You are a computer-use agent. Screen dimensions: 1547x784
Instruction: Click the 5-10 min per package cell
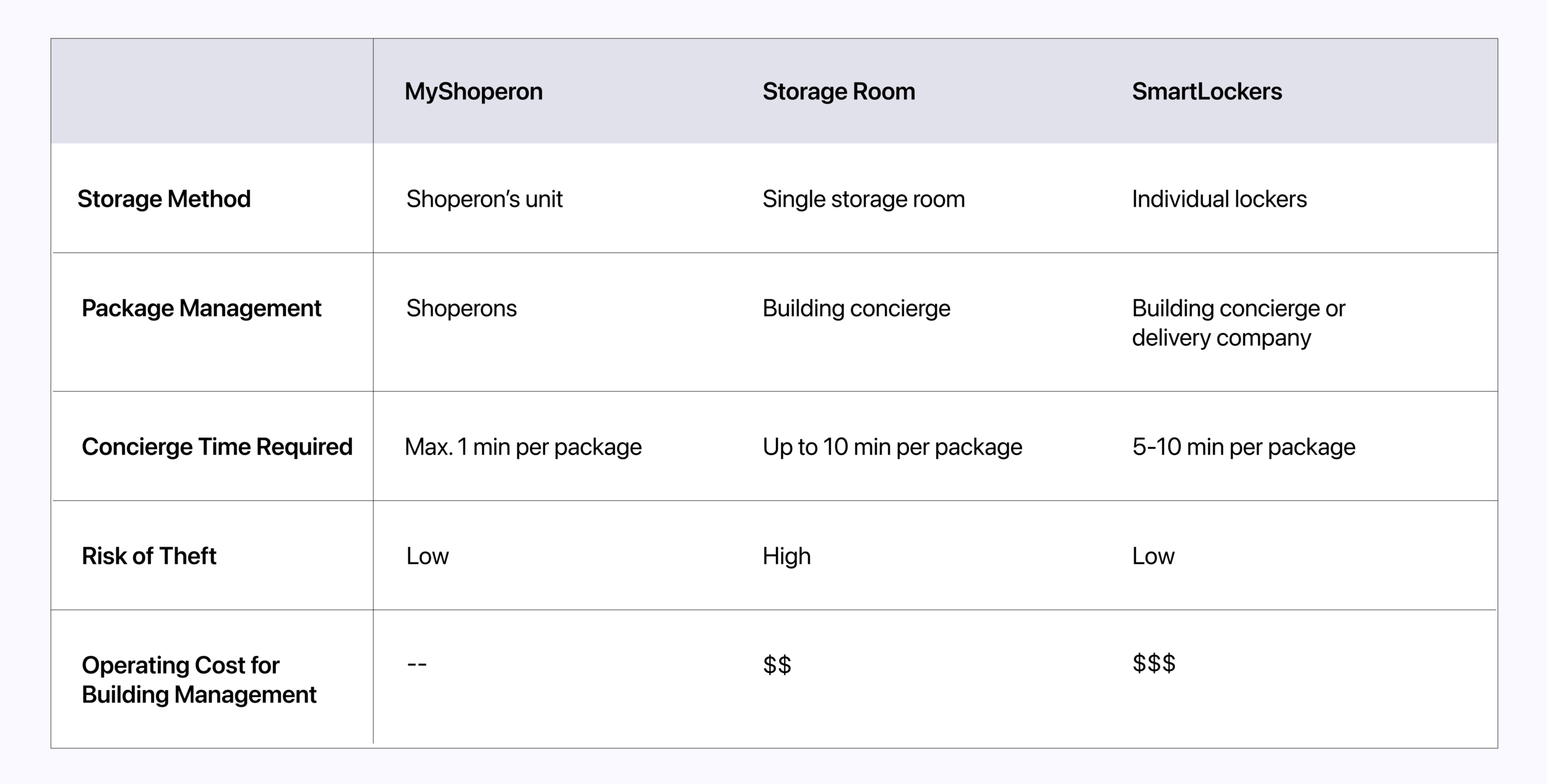[1243, 447]
